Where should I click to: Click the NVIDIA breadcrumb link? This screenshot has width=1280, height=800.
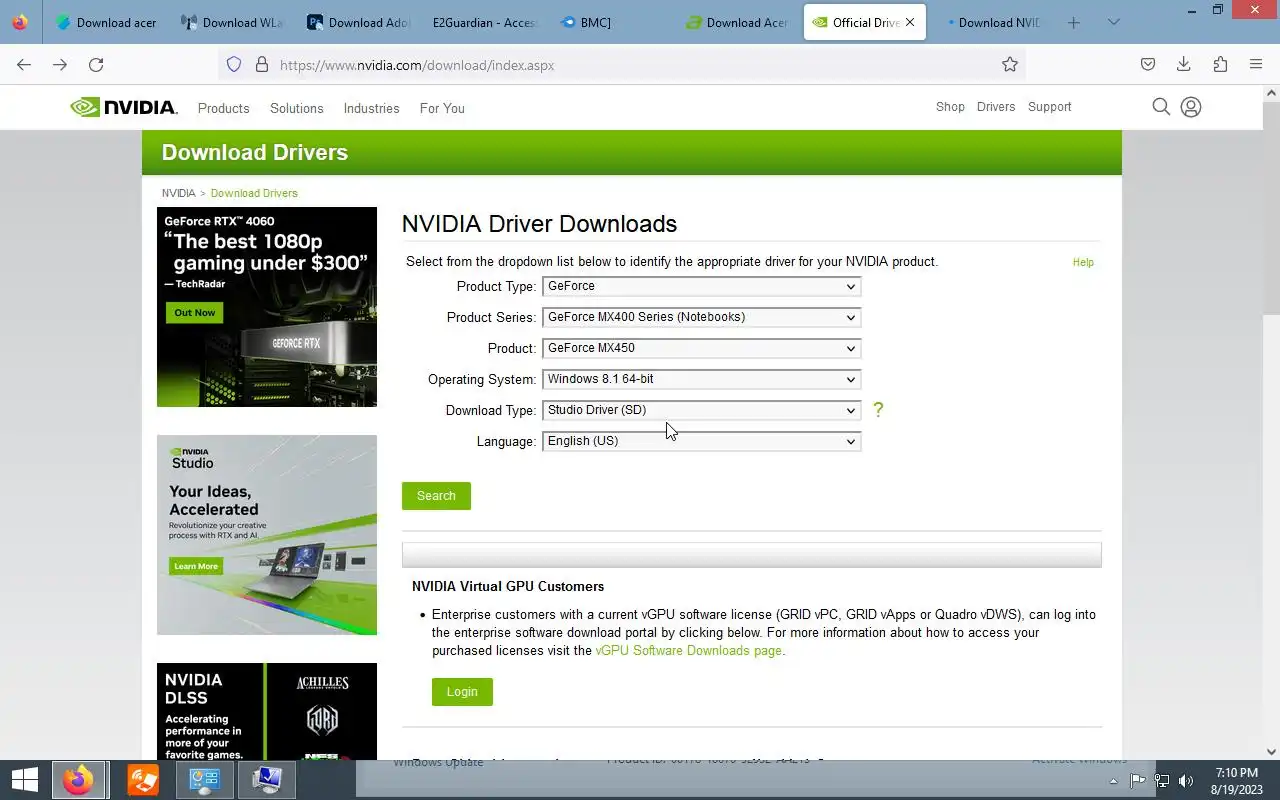pyautogui.click(x=179, y=193)
